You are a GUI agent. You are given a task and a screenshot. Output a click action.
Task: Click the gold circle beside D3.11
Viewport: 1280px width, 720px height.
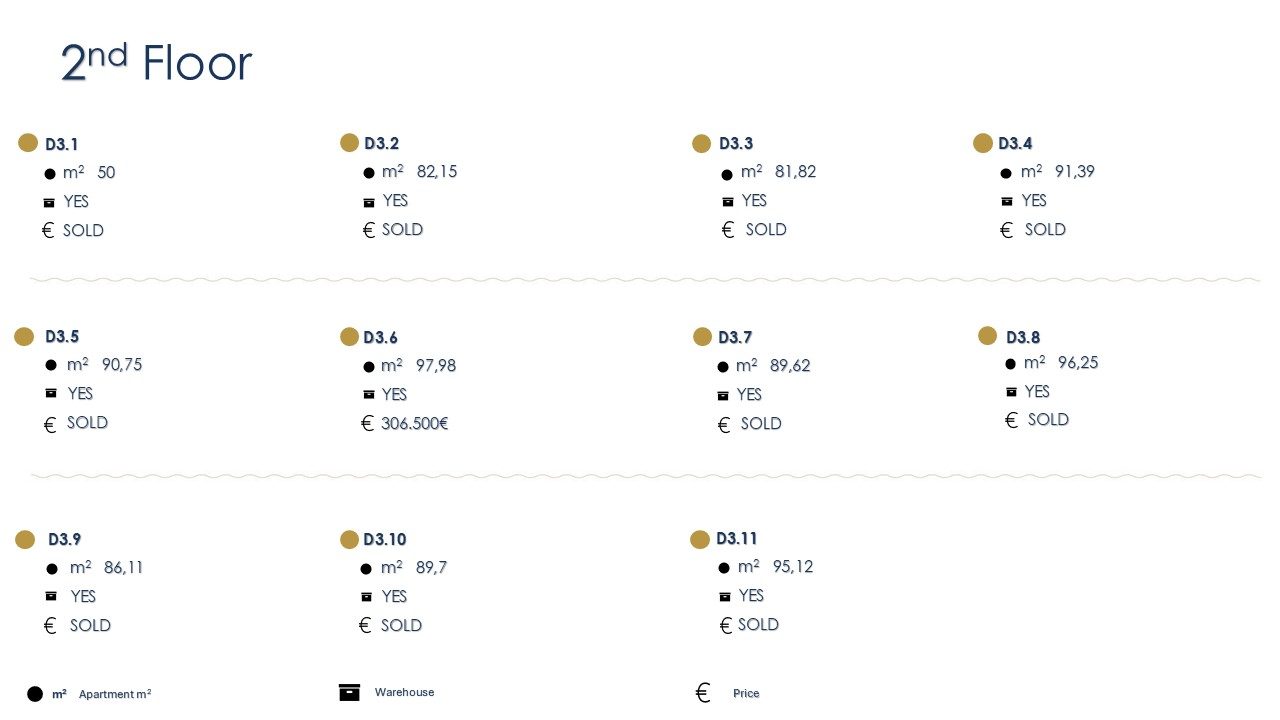[x=700, y=540]
